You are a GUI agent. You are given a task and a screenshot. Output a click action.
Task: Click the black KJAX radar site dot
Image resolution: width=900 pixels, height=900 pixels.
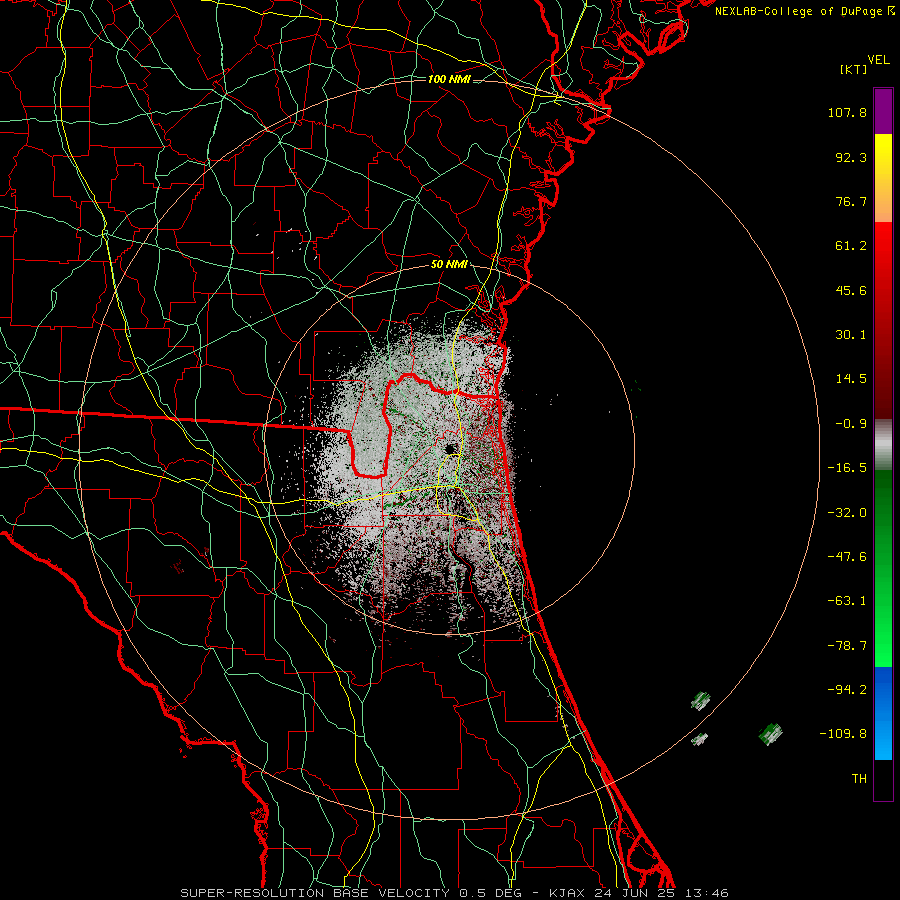point(449,449)
